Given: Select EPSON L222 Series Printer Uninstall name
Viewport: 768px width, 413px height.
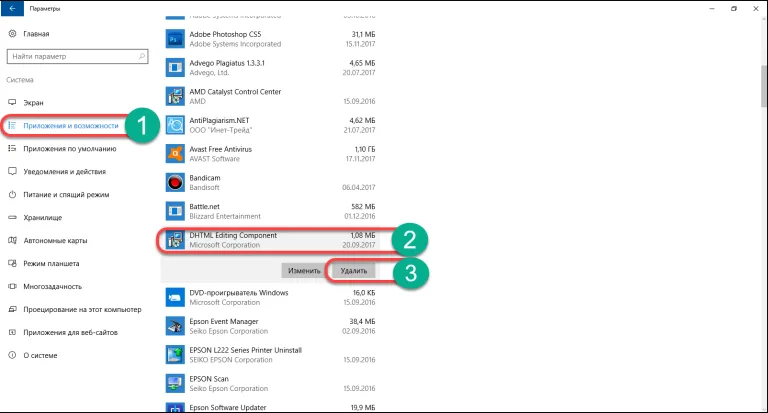Looking at the screenshot, I should [x=245, y=350].
